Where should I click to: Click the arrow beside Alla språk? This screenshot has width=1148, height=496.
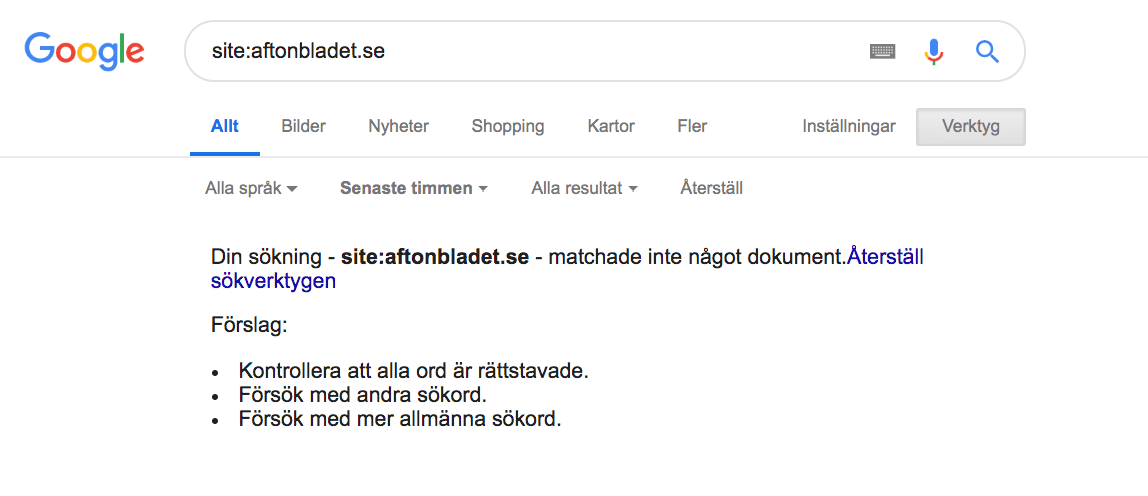click(292, 189)
